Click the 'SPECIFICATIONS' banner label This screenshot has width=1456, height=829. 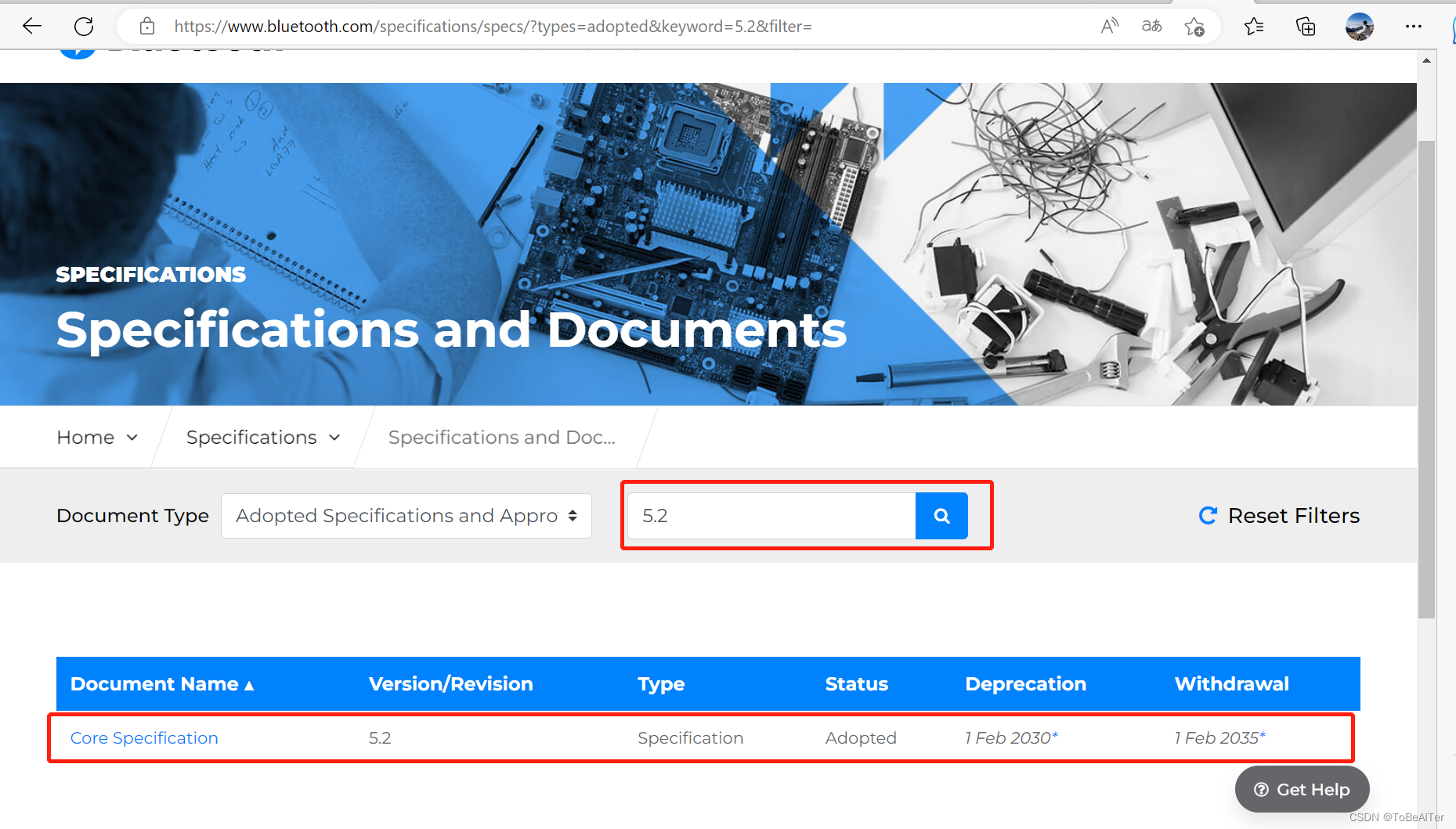(x=151, y=275)
